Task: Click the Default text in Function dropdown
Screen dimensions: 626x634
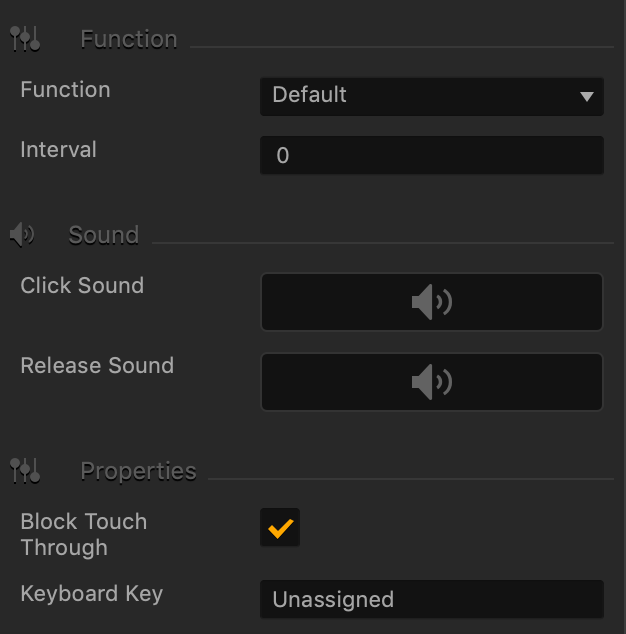Action: click(x=309, y=95)
